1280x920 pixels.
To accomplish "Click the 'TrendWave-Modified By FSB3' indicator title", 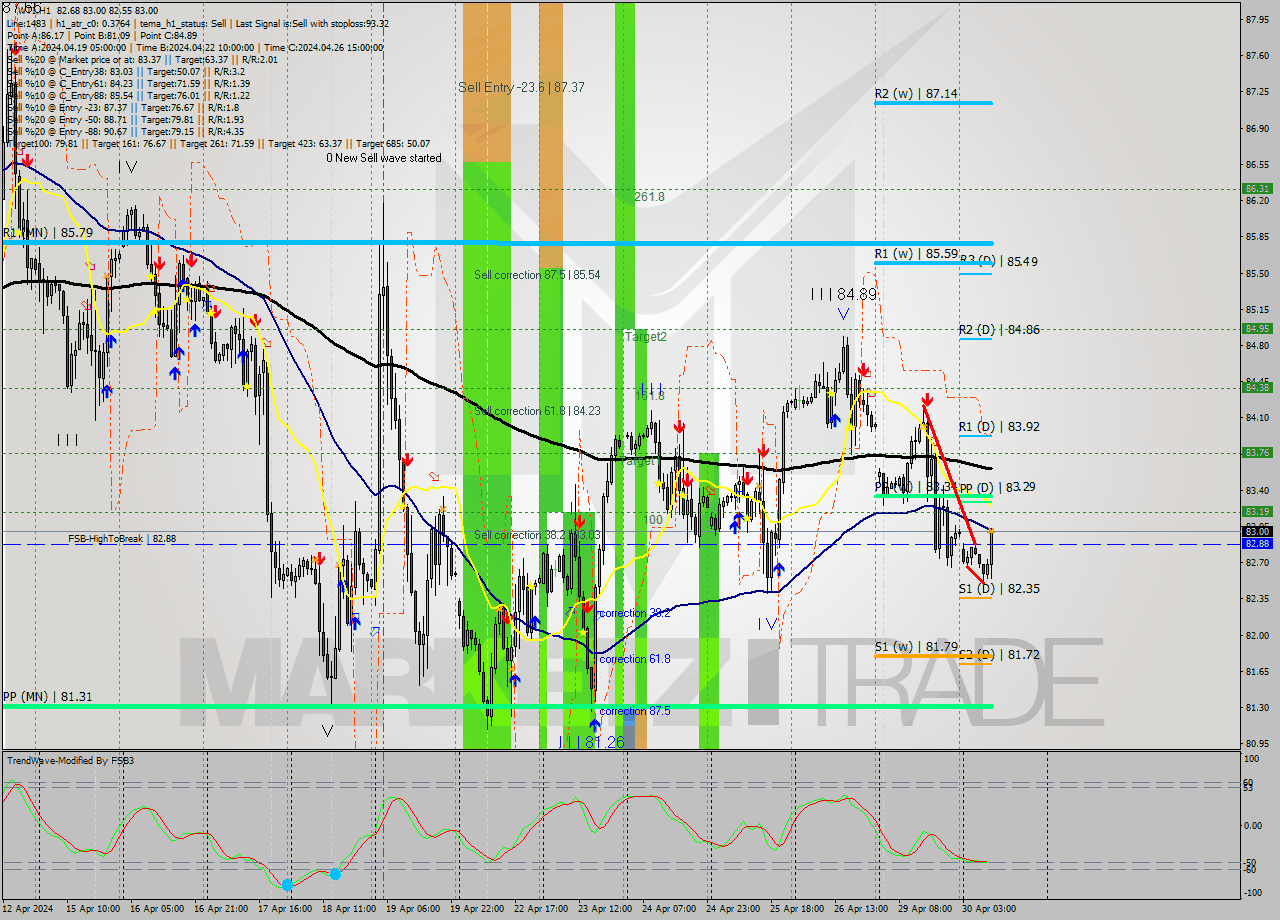I will coord(70,761).
